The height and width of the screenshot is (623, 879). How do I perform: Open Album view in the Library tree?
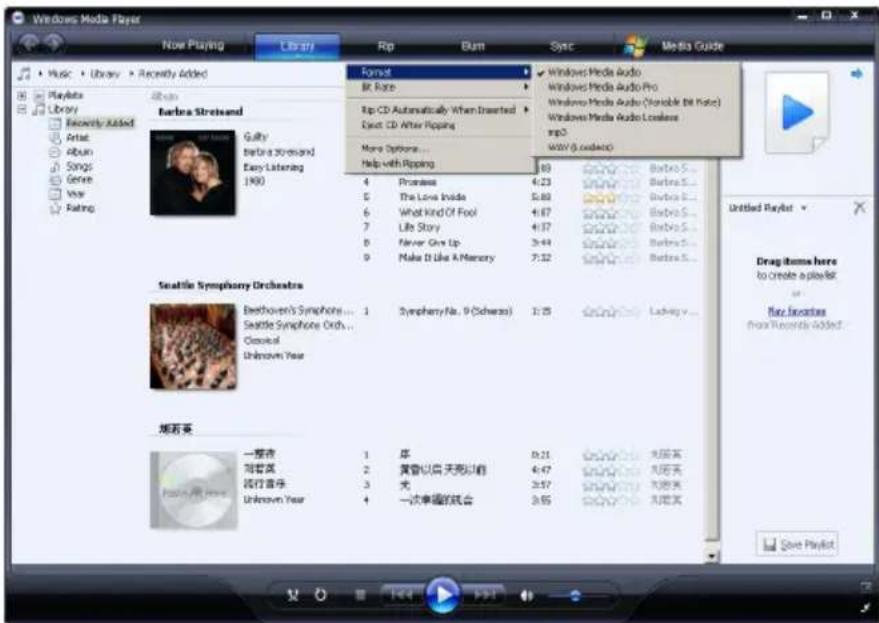coord(80,152)
